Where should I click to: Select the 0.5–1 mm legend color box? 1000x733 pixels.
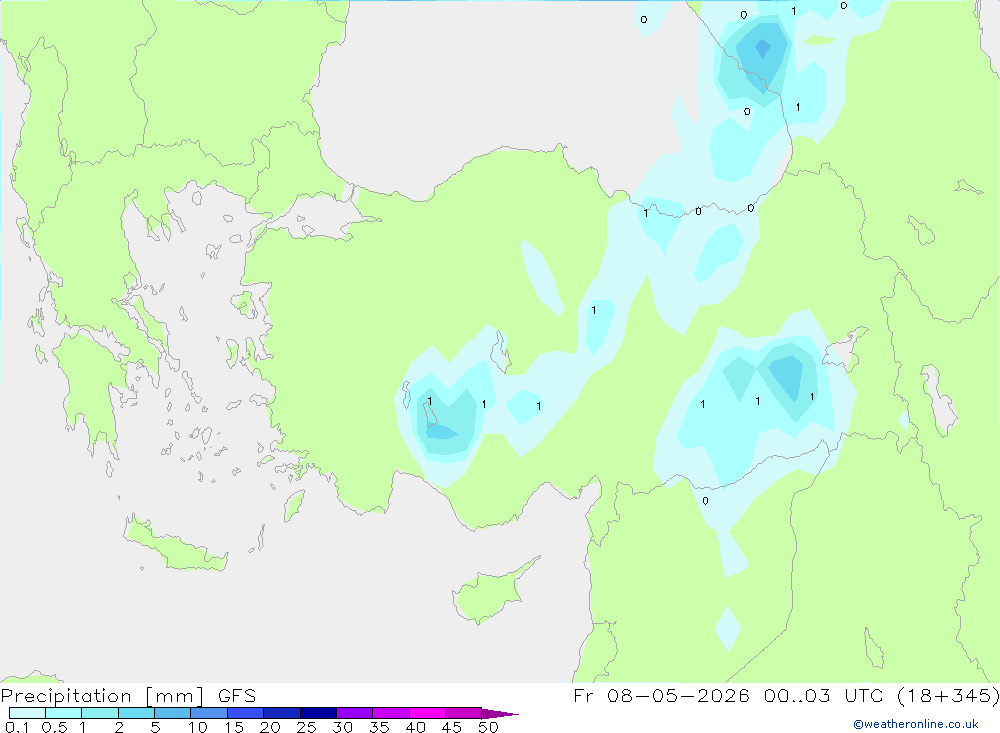(x=64, y=713)
